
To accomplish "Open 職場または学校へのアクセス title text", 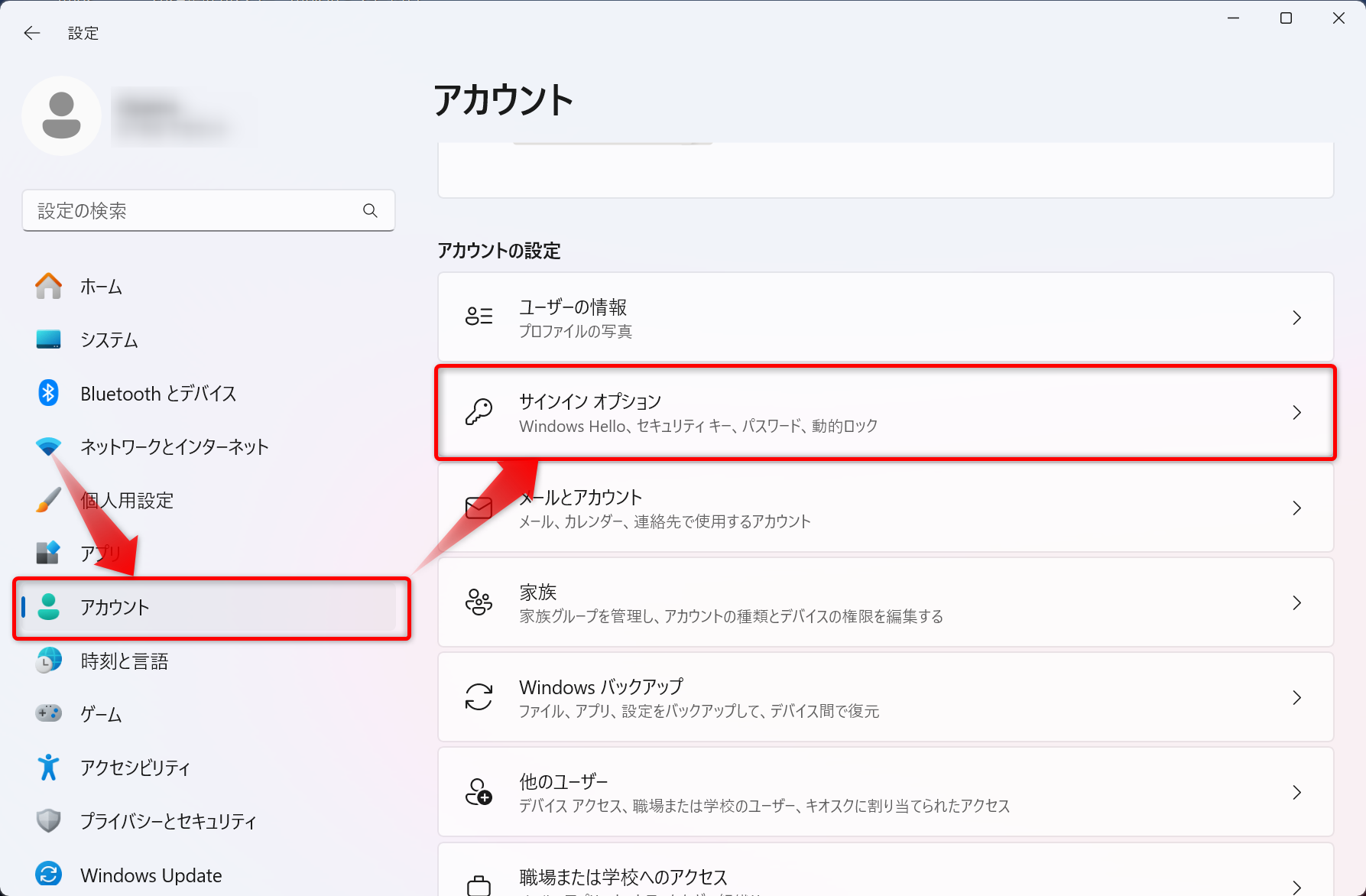I will (x=624, y=877).
